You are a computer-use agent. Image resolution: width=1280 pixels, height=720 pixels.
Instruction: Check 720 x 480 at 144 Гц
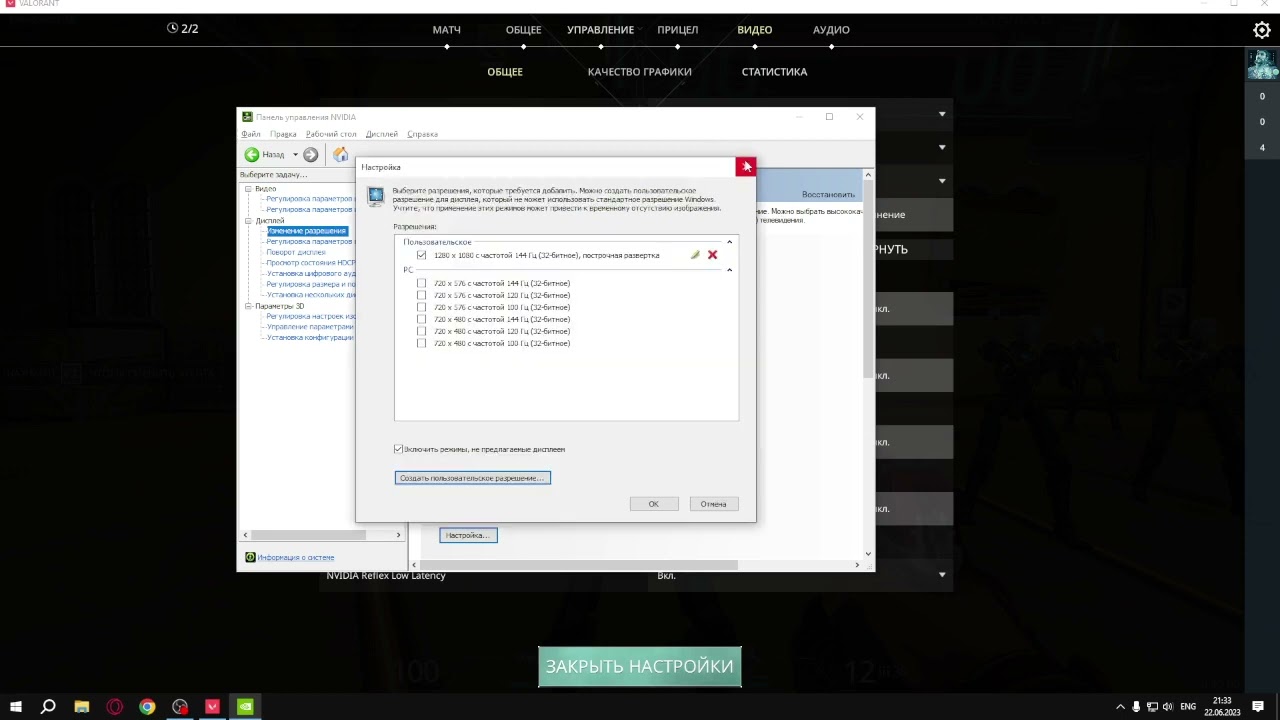(x=421, y=319)
